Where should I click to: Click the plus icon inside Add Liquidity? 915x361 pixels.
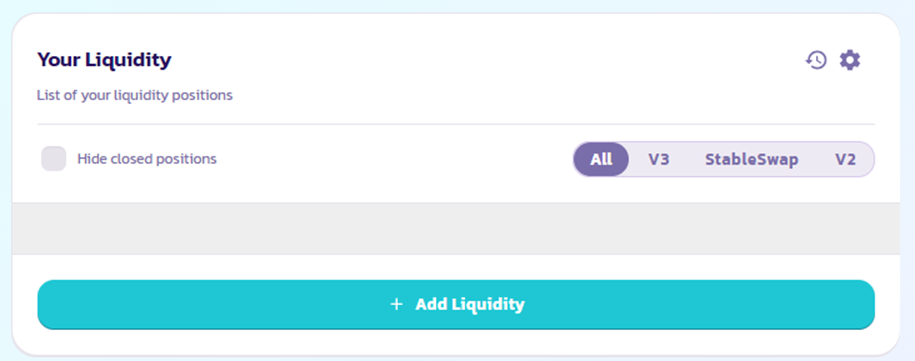click(x=397, y=304)
